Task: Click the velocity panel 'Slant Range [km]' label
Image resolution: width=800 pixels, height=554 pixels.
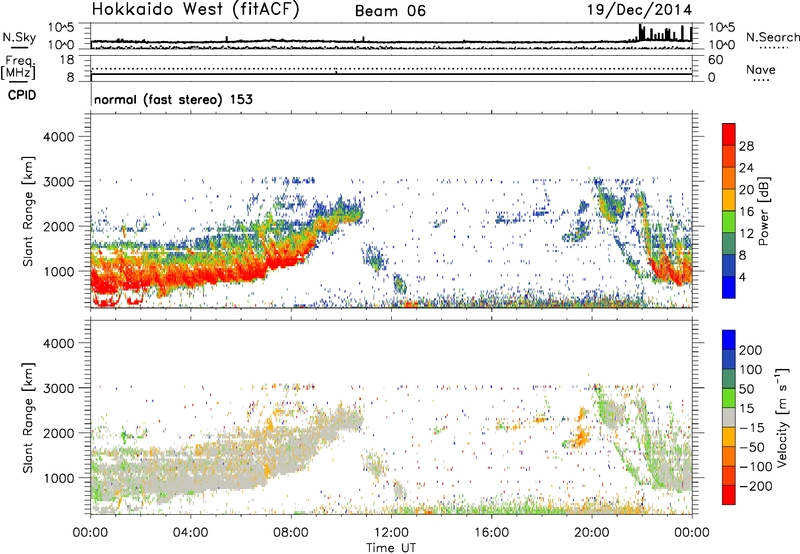Action: 28,417
